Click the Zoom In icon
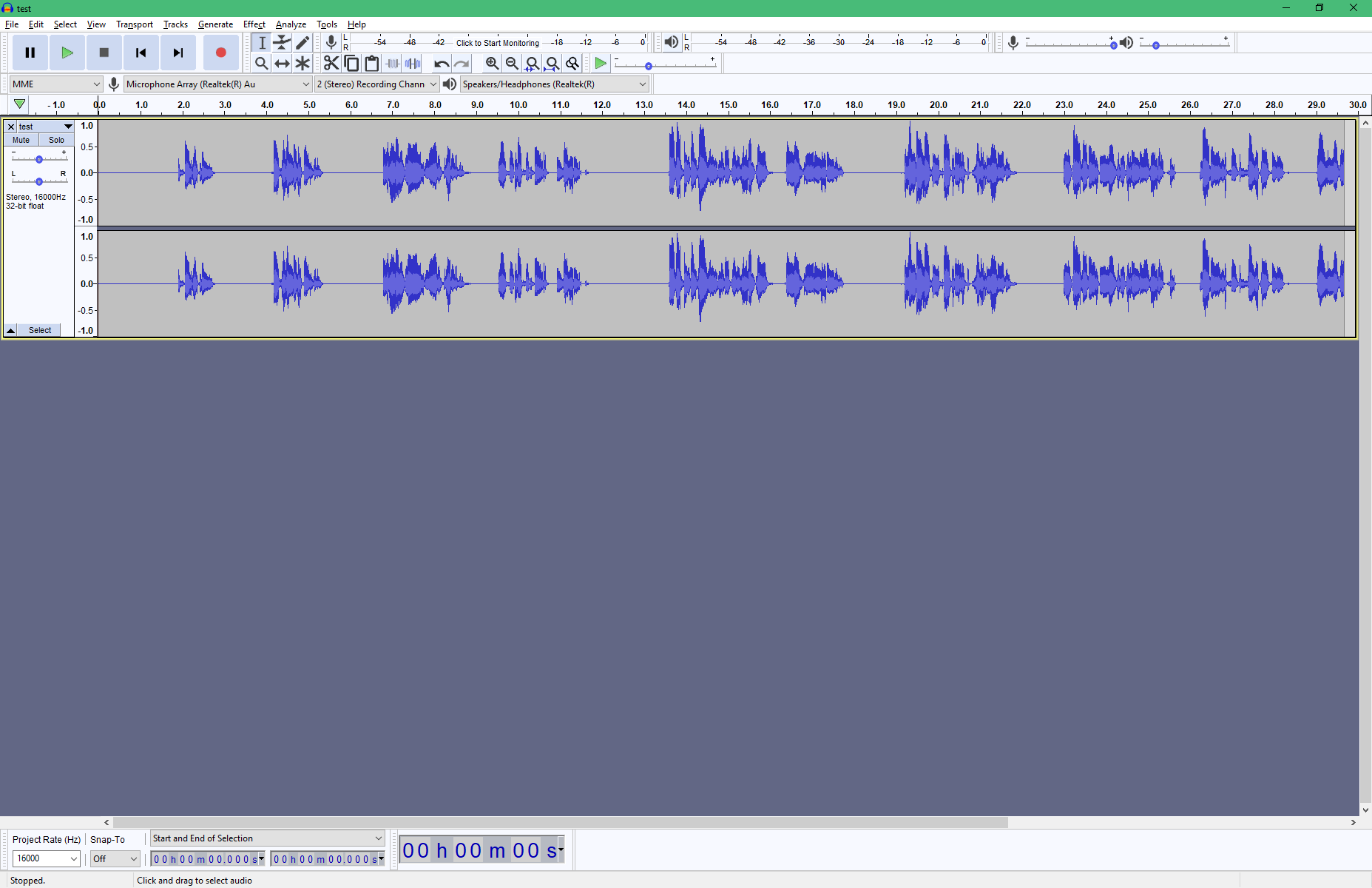 (x=492, y=63)
